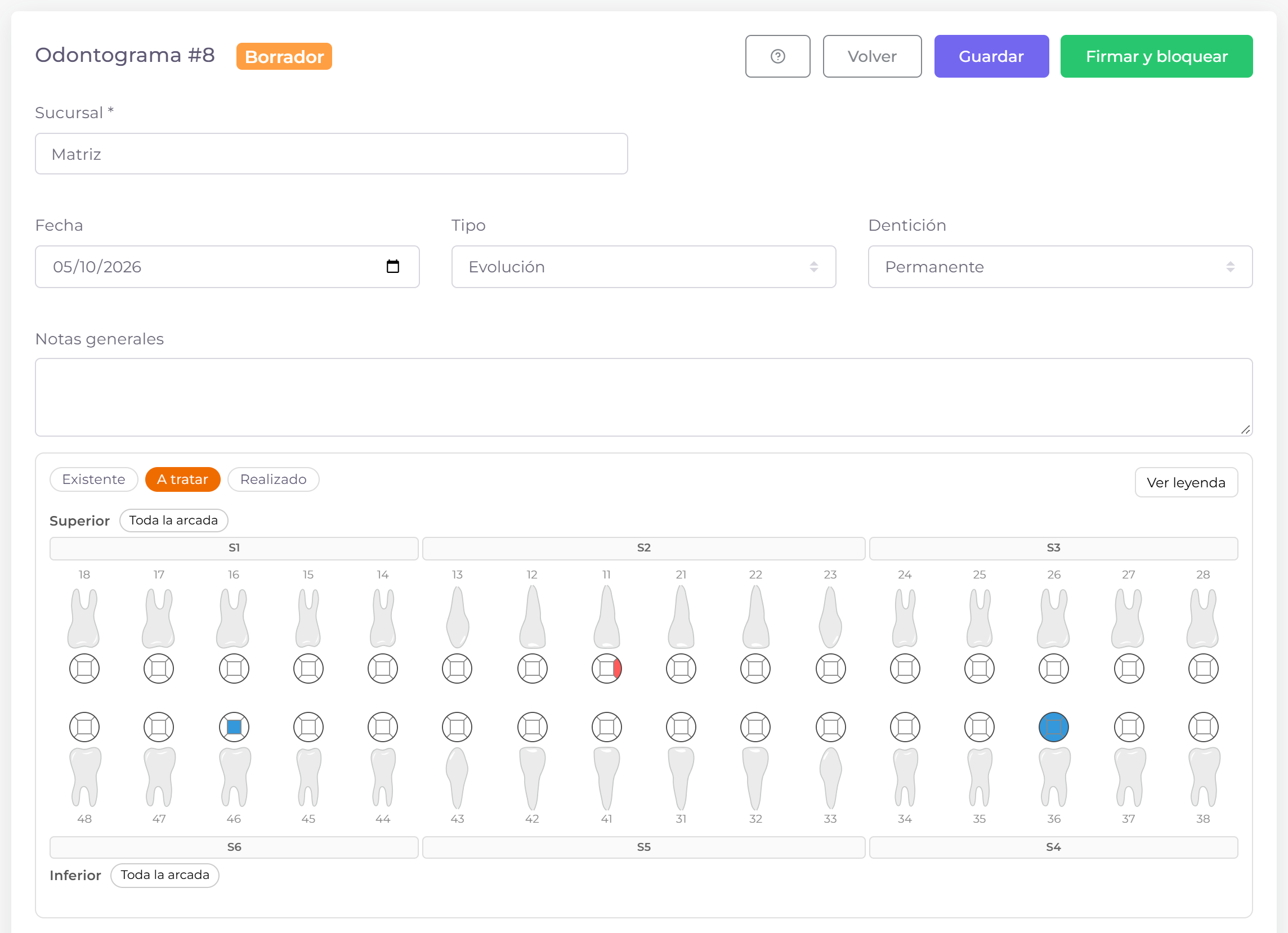Toggle the A tratar status mode
Viewport: 1288px width, 933px height.
(x=183, y=479)
